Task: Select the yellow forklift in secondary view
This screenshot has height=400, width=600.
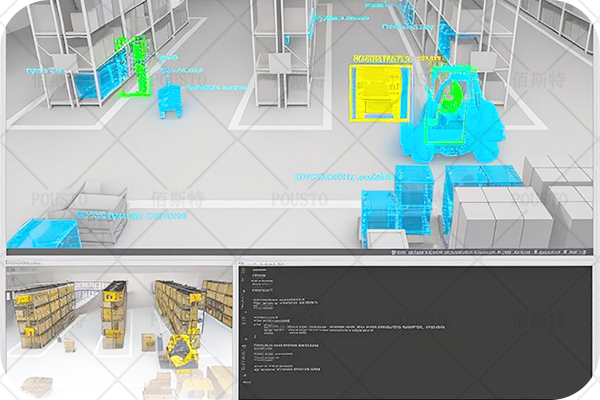Action: coord(181,350)
